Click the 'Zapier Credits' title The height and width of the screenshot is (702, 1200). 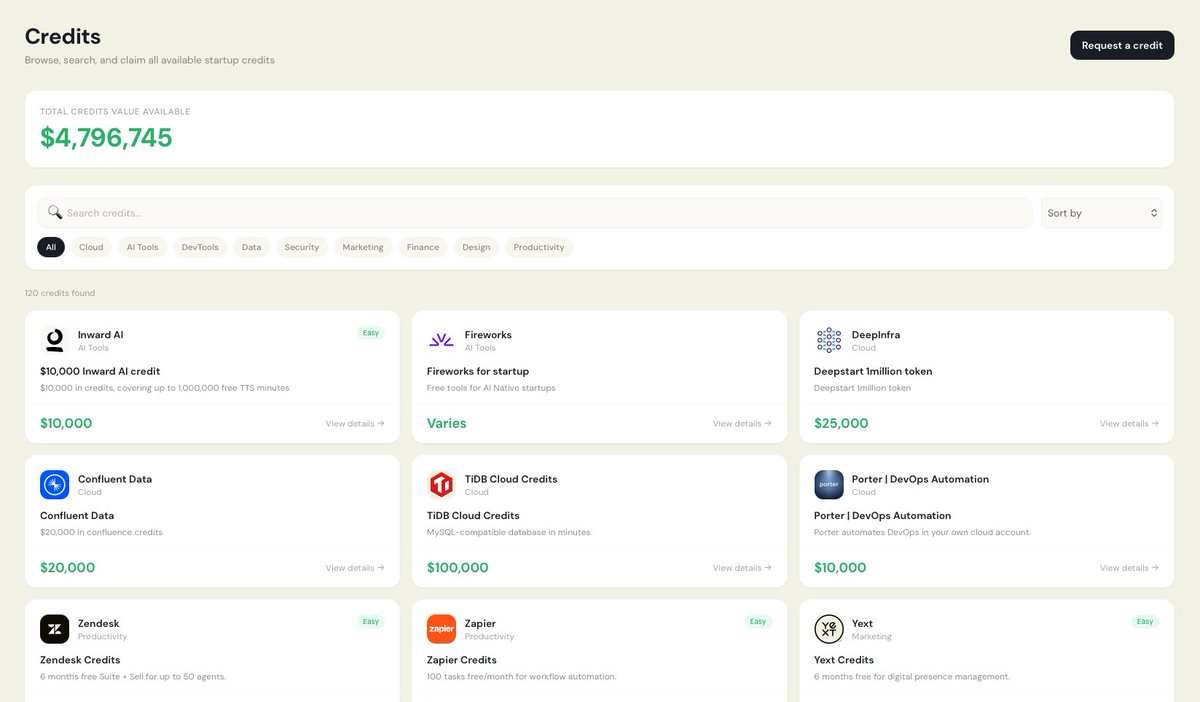(462, 660)
